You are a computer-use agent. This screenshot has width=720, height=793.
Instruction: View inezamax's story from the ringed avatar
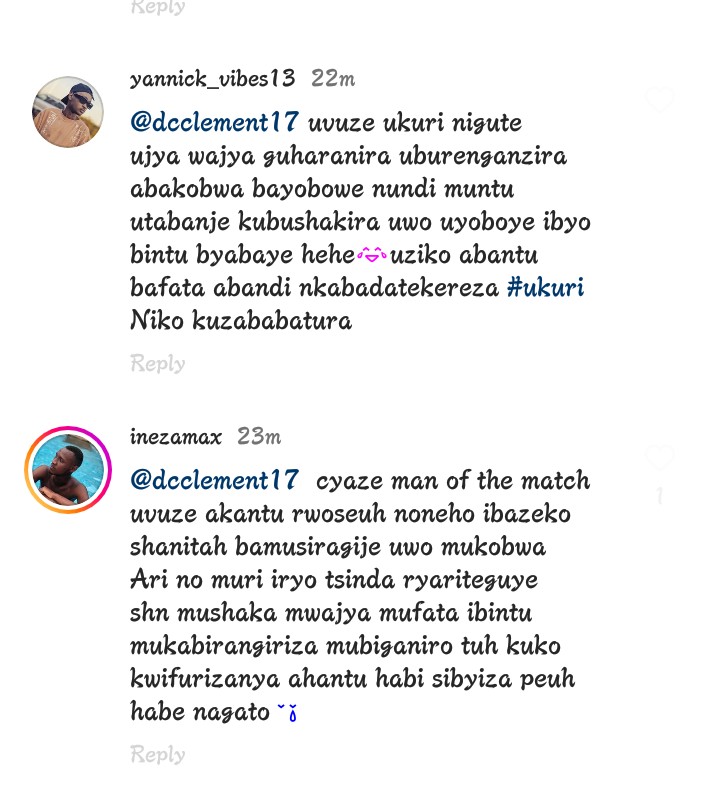click(68, 470)
